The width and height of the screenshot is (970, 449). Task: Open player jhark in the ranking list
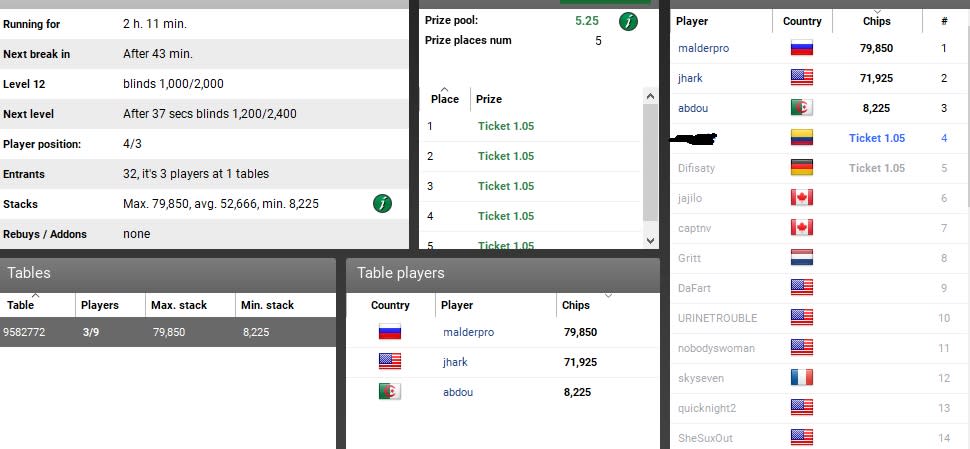(x=690, y=78)
